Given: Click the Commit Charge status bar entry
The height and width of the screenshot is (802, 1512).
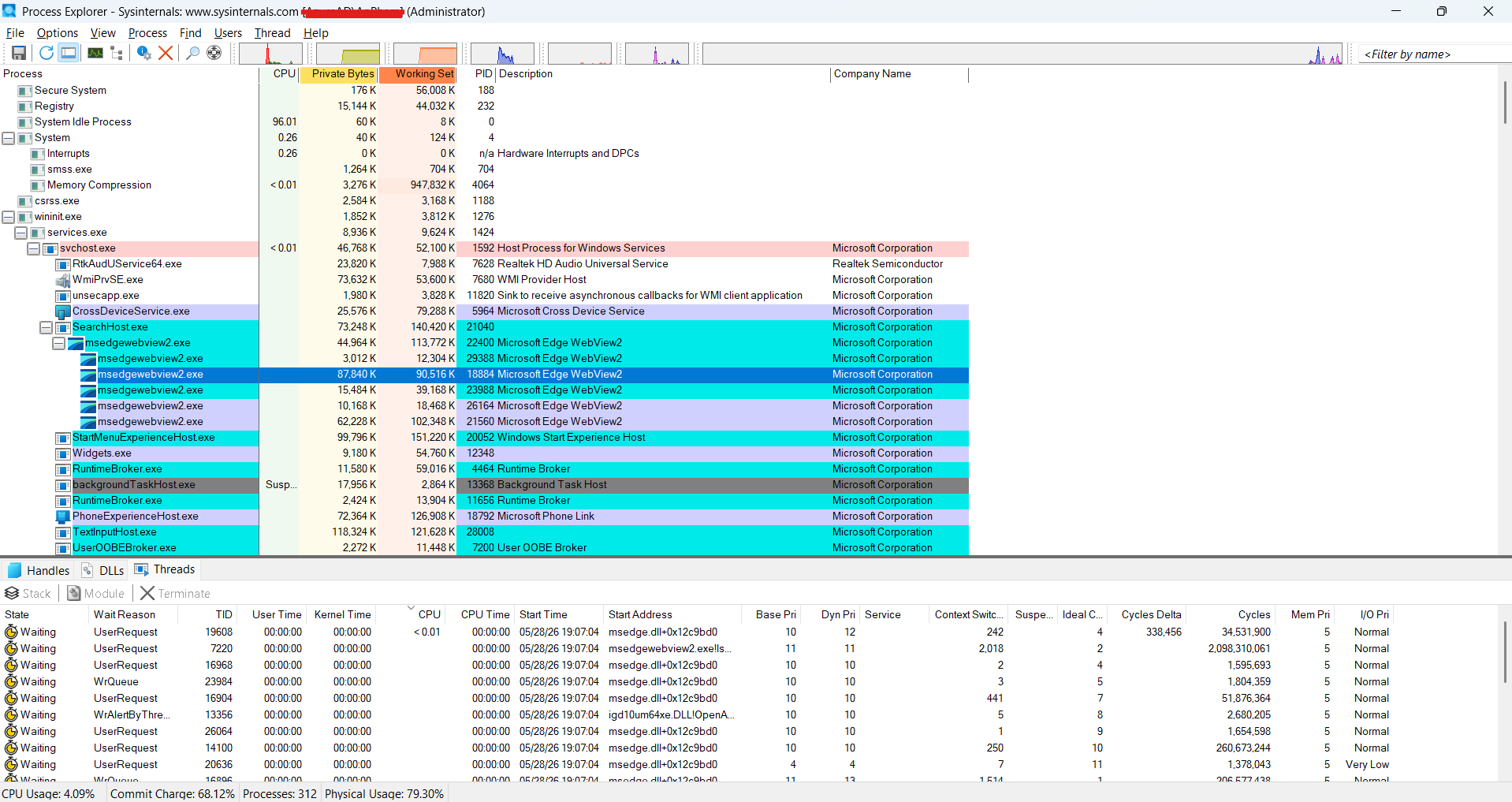Looking at the screenshot, I should click(x=172, y=793).
